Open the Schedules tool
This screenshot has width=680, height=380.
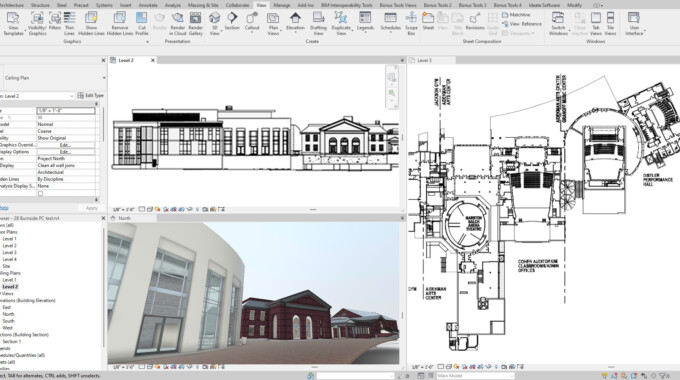click(x=390, y=21)
